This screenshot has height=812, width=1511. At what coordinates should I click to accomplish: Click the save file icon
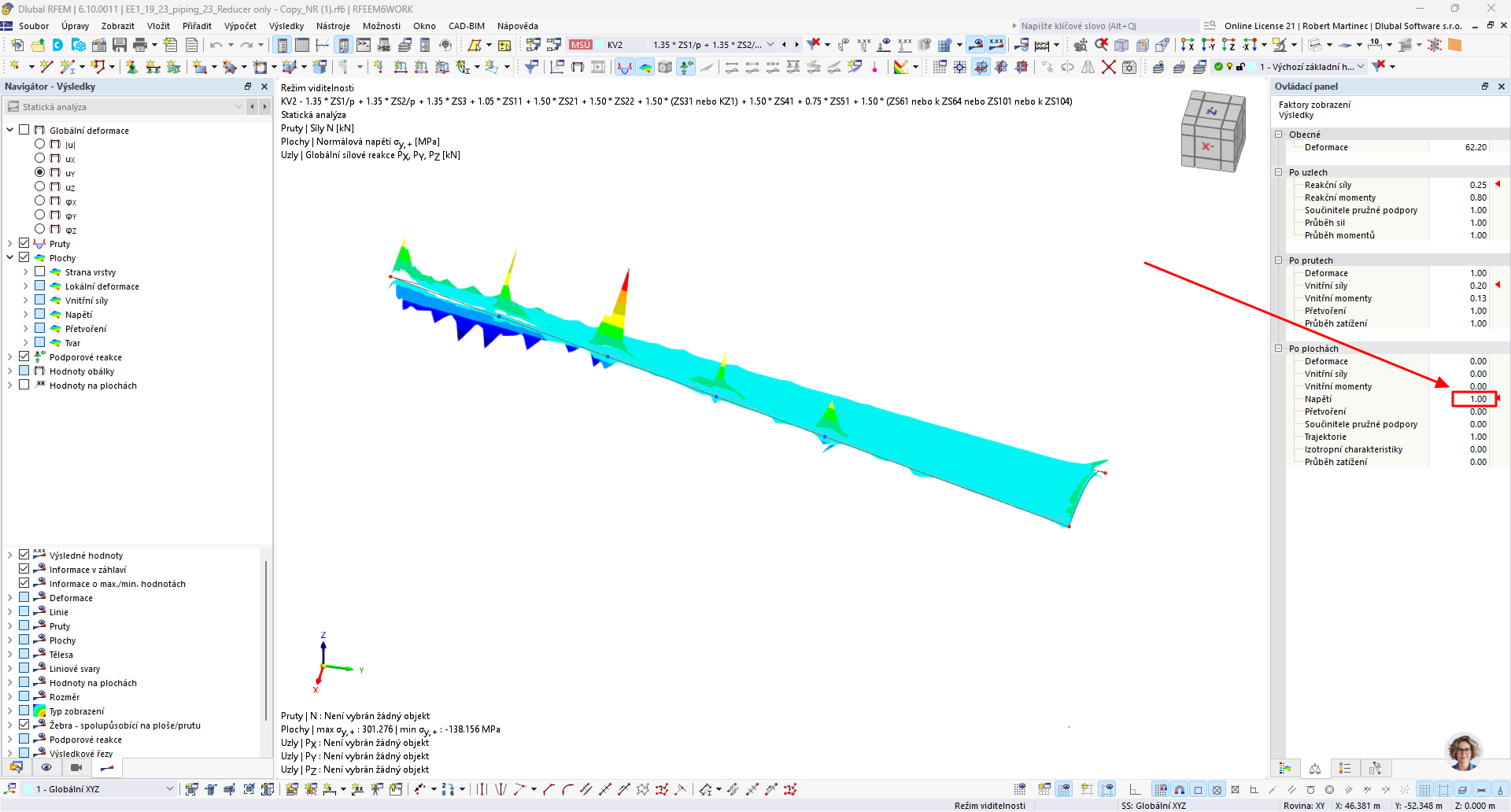tap(120, 45)
